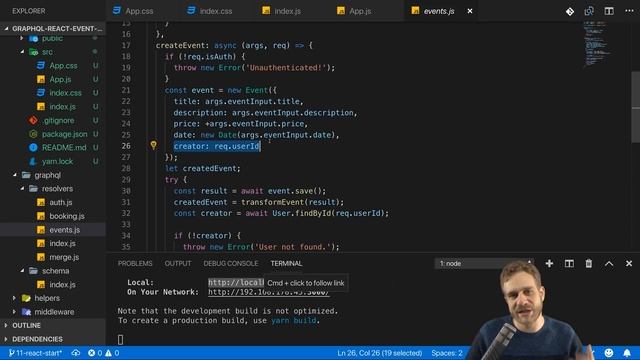Add new terminal with plus icon
This screenshot has height=360, width=640.
[549, 264]
